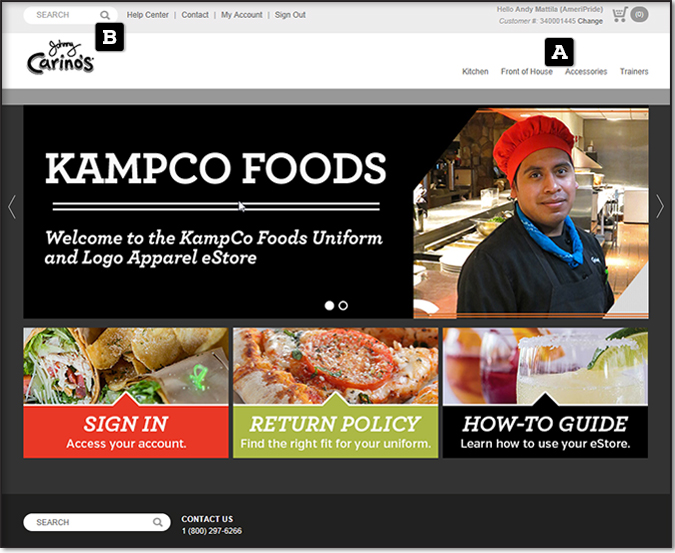
Task: Open the Help Center link
Action: coord(148,15)
